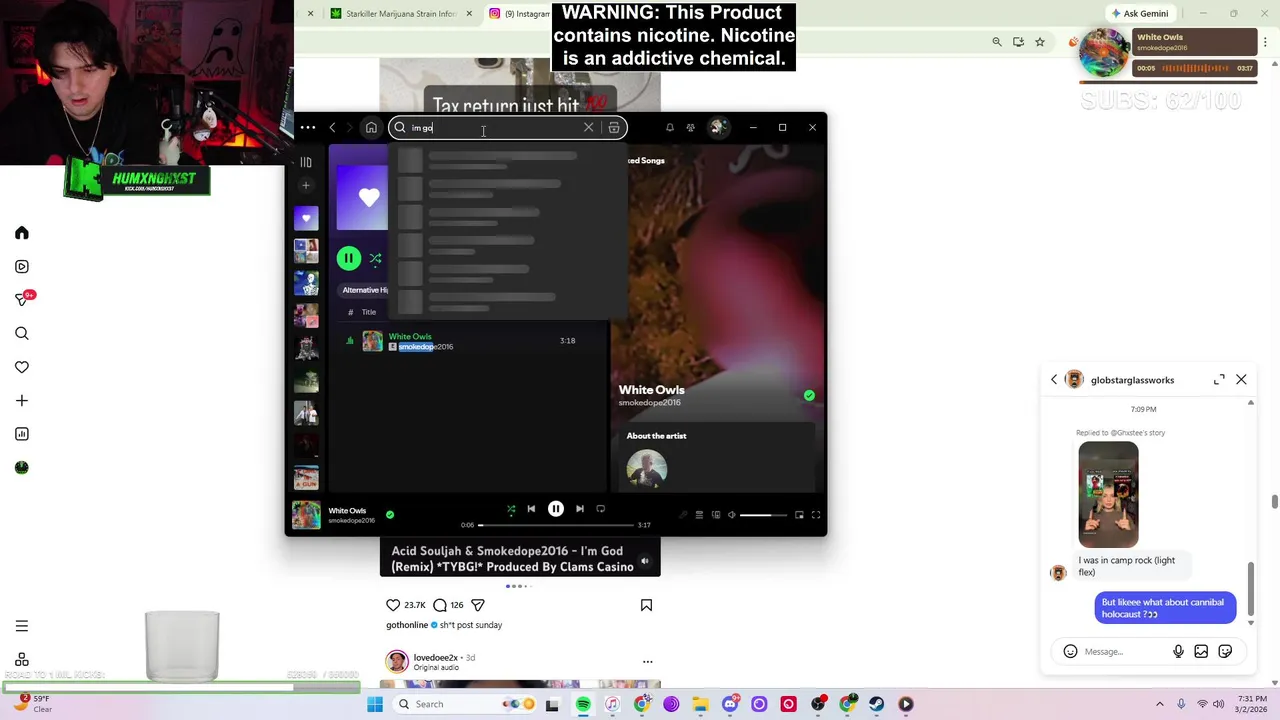Screen dimensions: 1280x720
Task: Select the White Owls track row
Action: [470, 341]
